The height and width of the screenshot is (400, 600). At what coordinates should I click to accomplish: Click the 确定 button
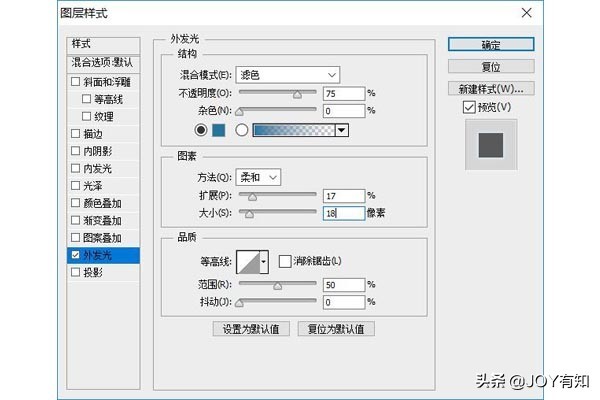tap(488, 45)
